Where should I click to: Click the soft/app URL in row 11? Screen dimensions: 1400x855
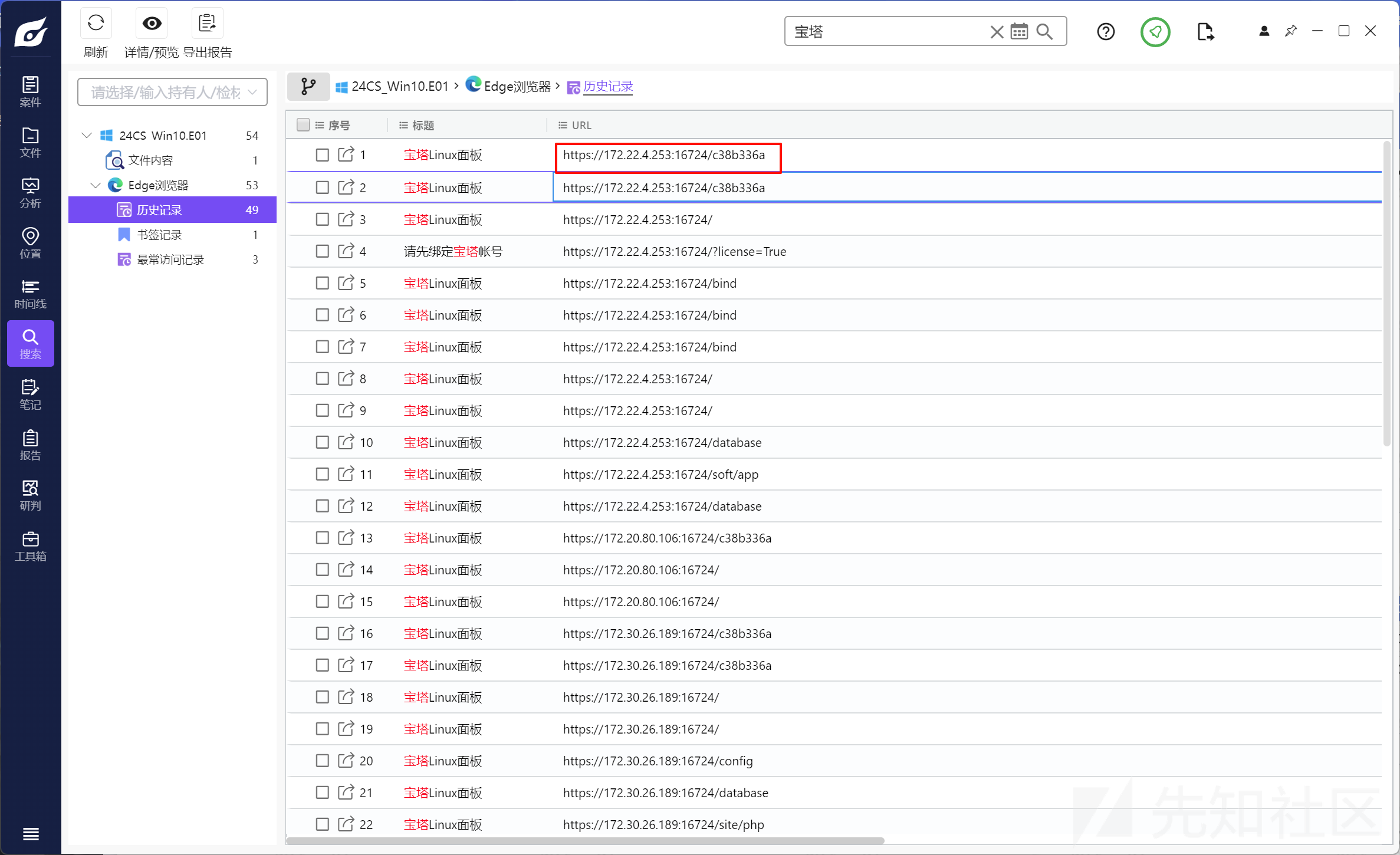660,475
